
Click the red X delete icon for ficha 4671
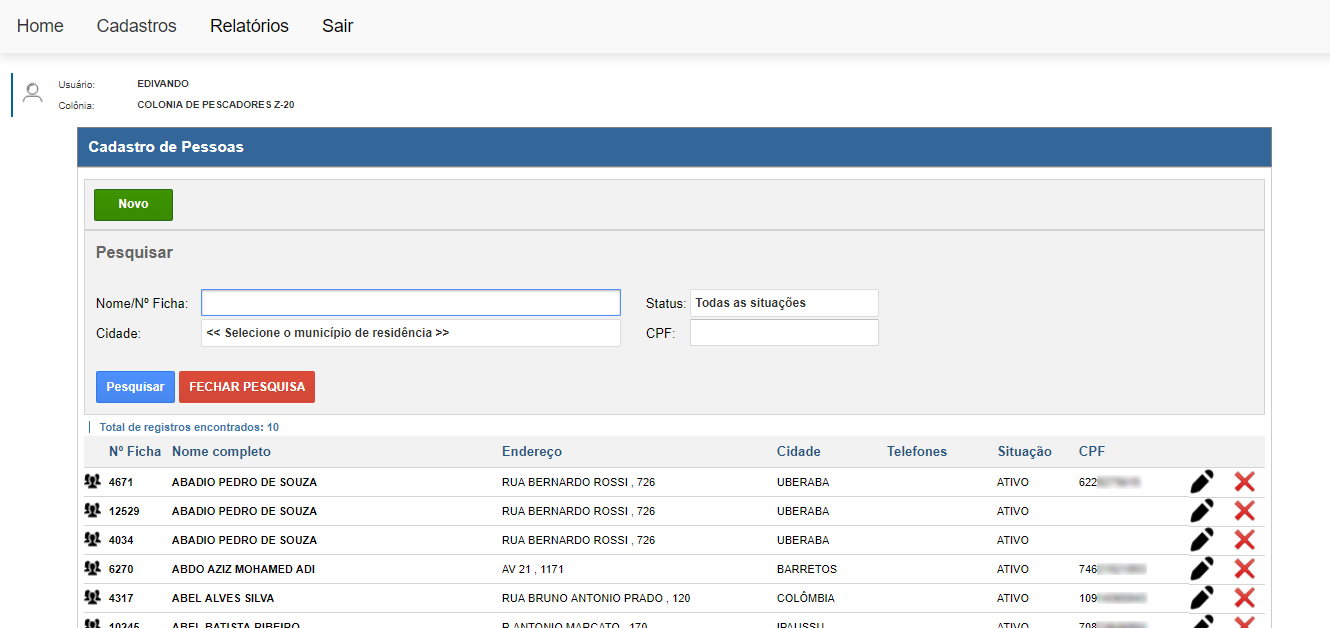[1244, 482]
